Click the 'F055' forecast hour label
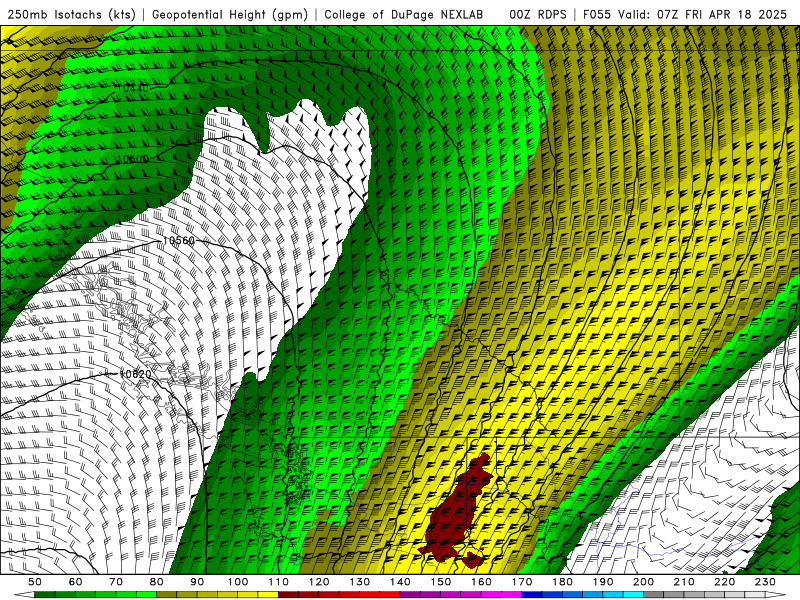This screenshot has width=800, height=600. coord(597,14)
